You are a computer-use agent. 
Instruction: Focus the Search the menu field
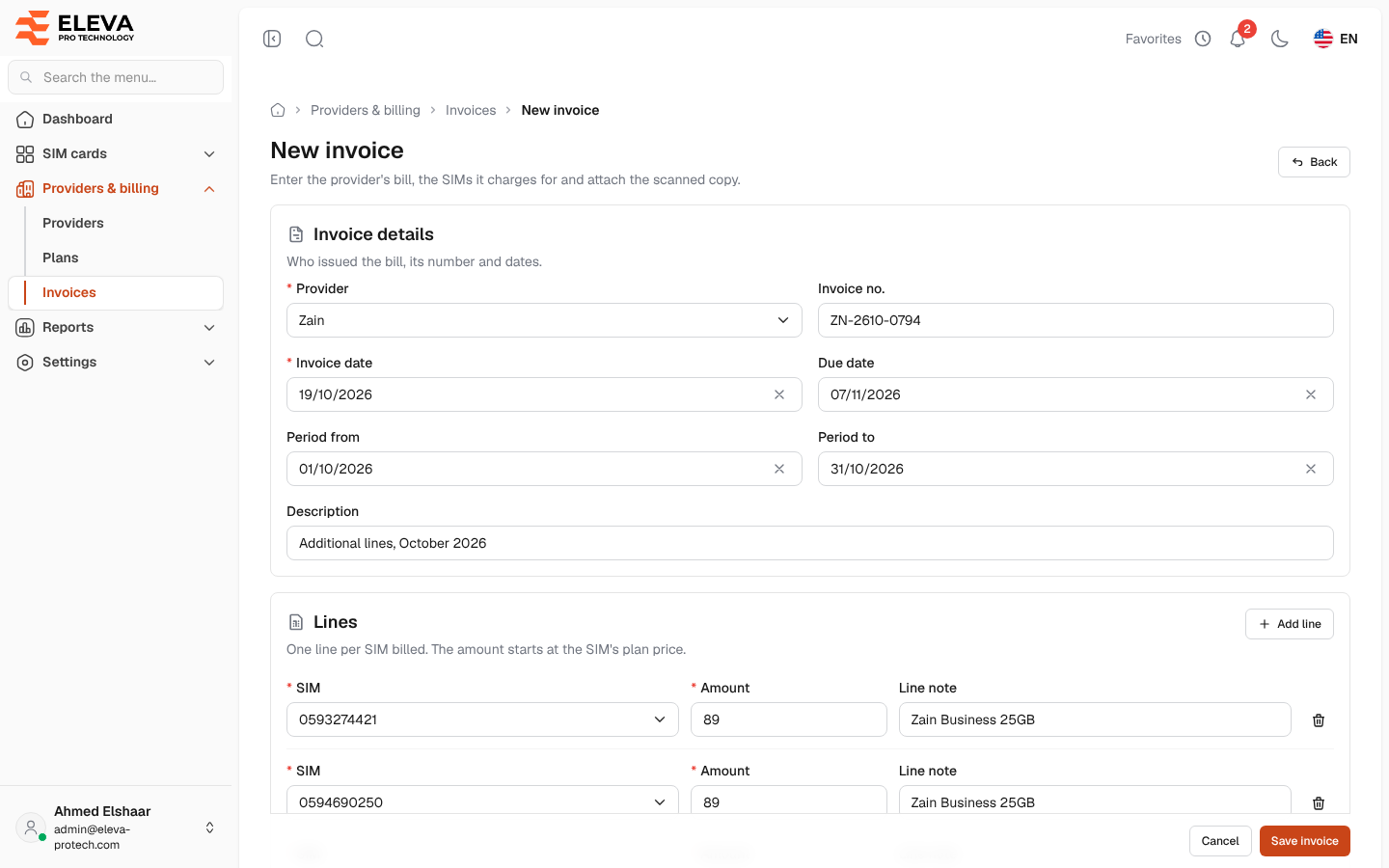pos(116,77)
